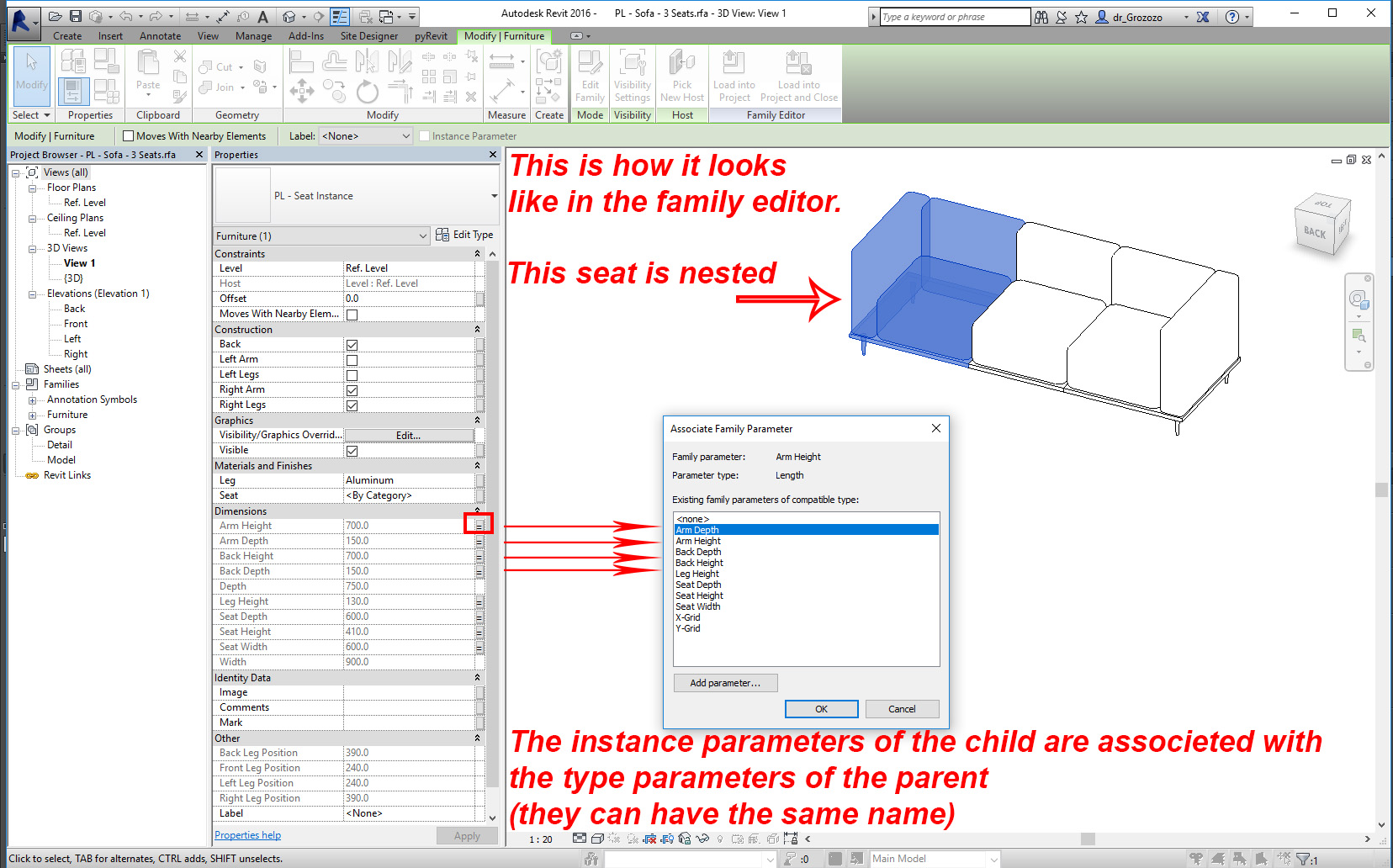Screen dimensions: 1393x868
Task: Check the Left Arm construction checkbox
Action: [352, 359]
